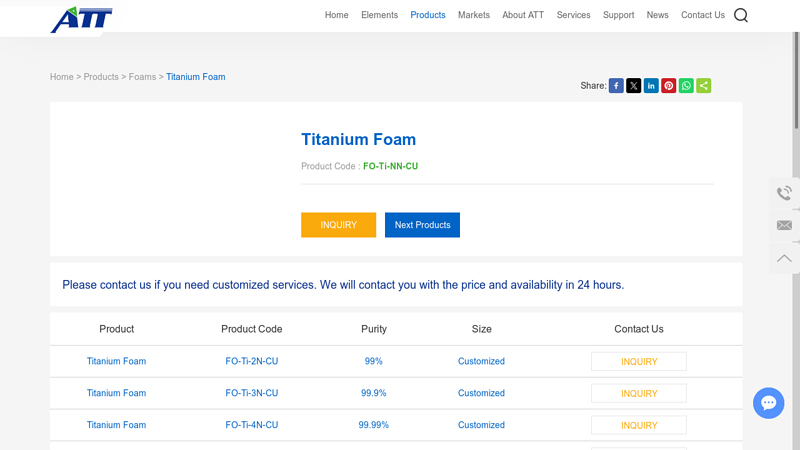Click the Product column header

116,329
